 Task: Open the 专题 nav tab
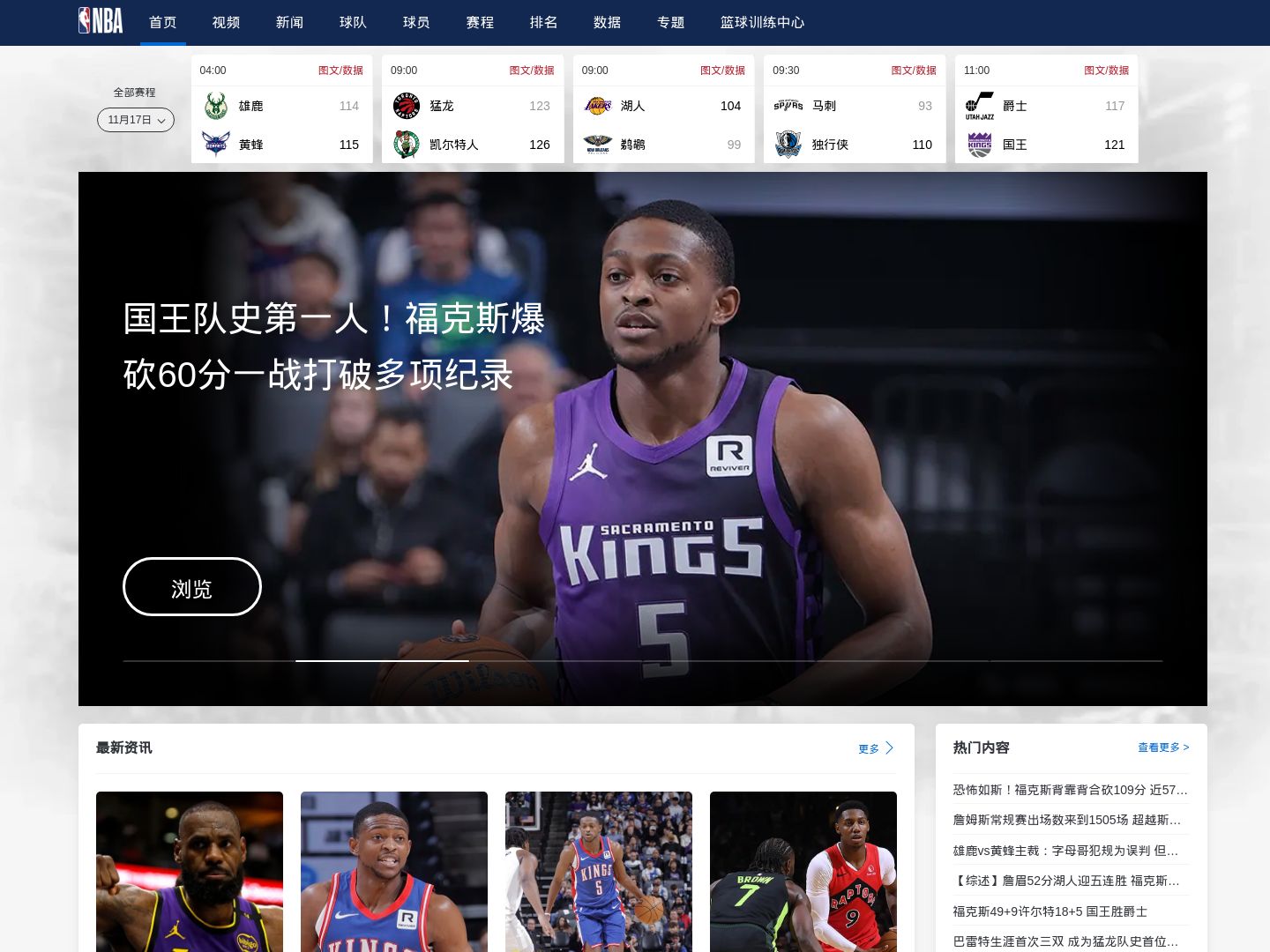[x=671, y=23]
